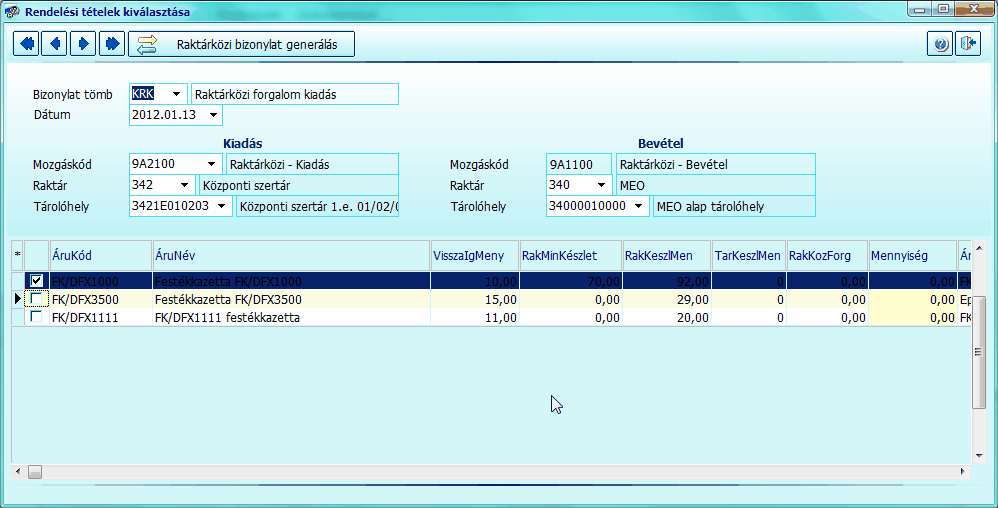This screenshot has width=998, height=508.
Task: Click the vertical scrollbar thumb
Action: click(x=979, y=351)
